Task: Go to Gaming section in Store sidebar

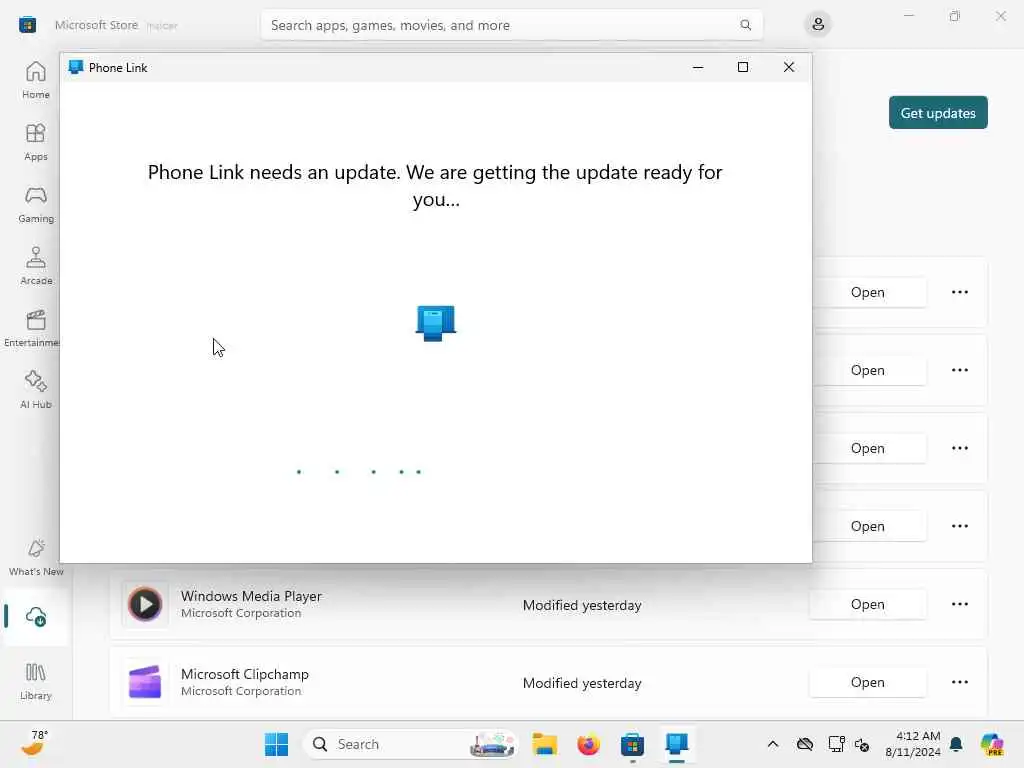Action: point(35,204)
